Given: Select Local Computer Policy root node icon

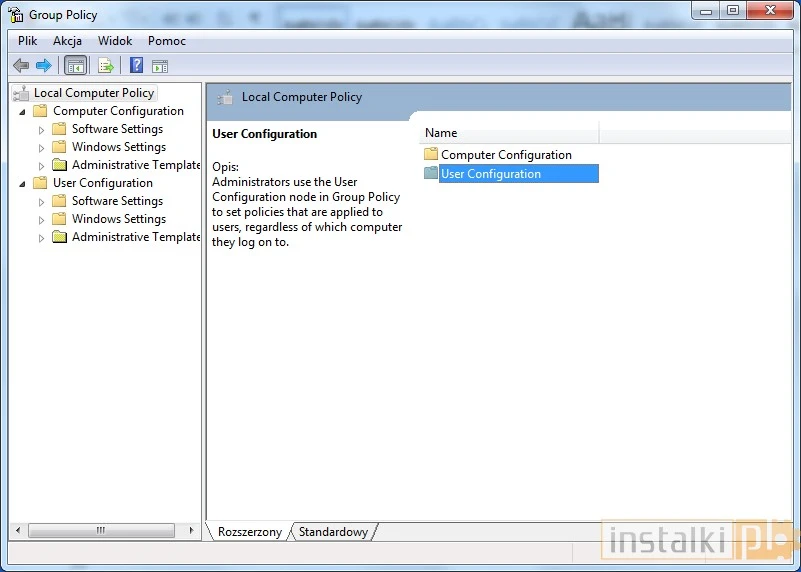Looking at the screenshot, I should (x=22, y=93).
